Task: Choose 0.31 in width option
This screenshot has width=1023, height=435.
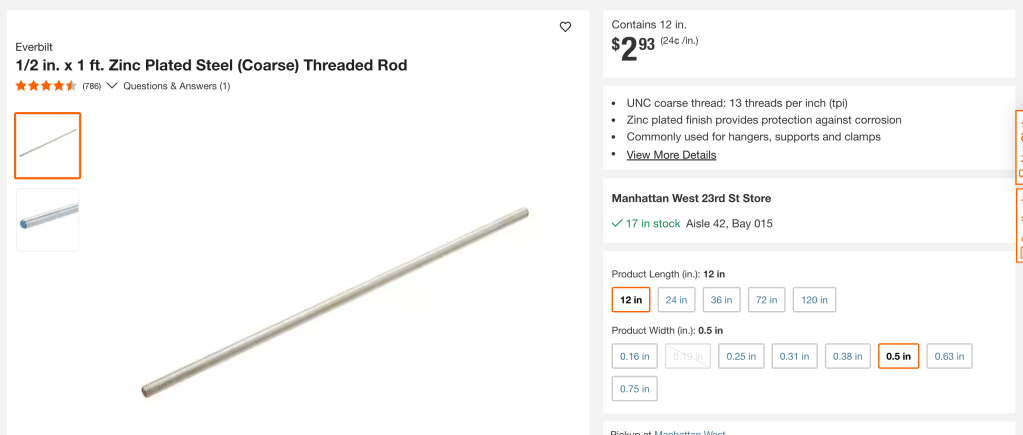Action: click(794, 356)
